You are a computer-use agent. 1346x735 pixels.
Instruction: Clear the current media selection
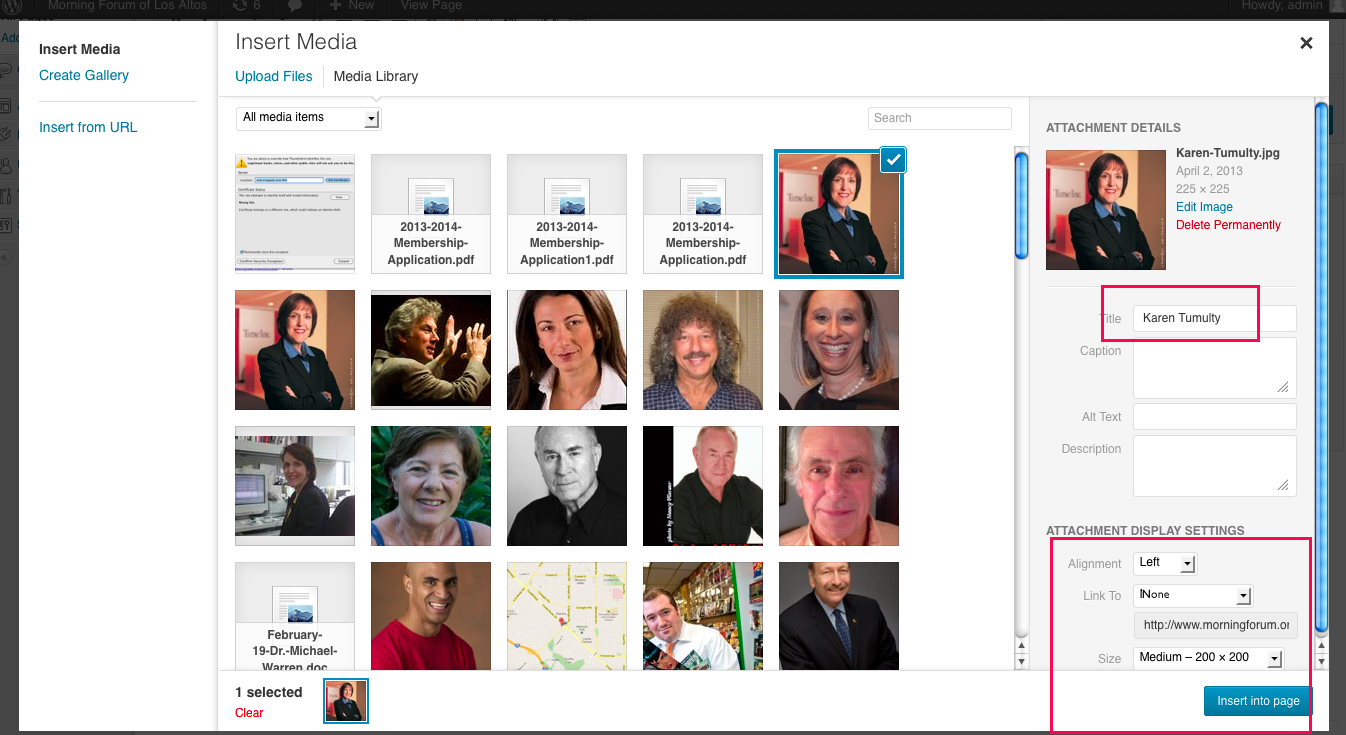tap(249, 713)
